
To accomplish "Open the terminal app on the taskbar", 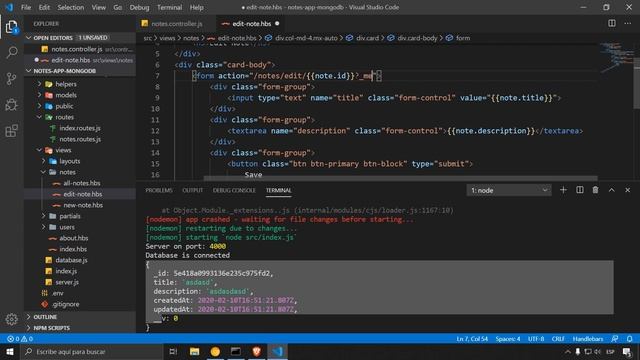I will tap(236, 351).
